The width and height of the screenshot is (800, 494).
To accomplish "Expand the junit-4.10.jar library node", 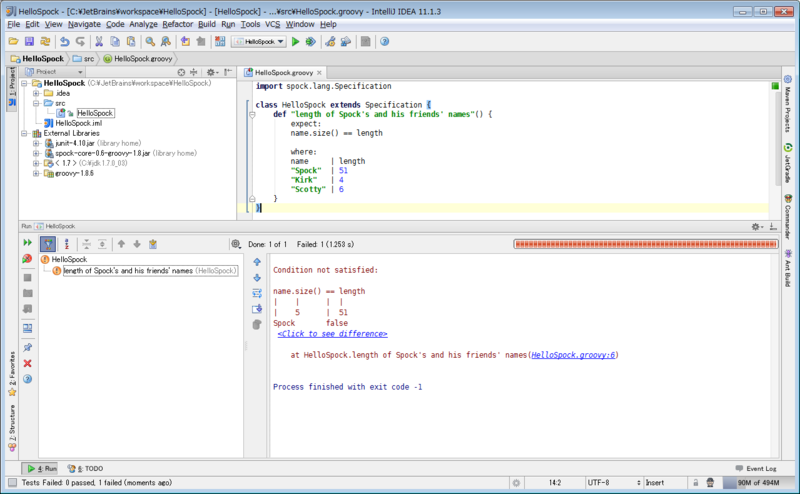I will click(36, 143).
